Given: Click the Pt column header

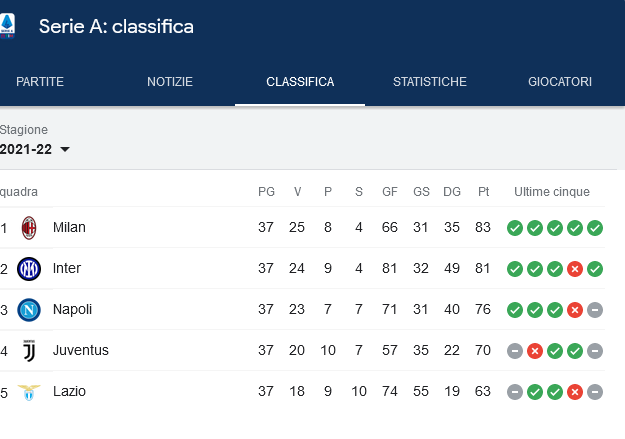Looking at the screenshot, I should pos(483,192).
